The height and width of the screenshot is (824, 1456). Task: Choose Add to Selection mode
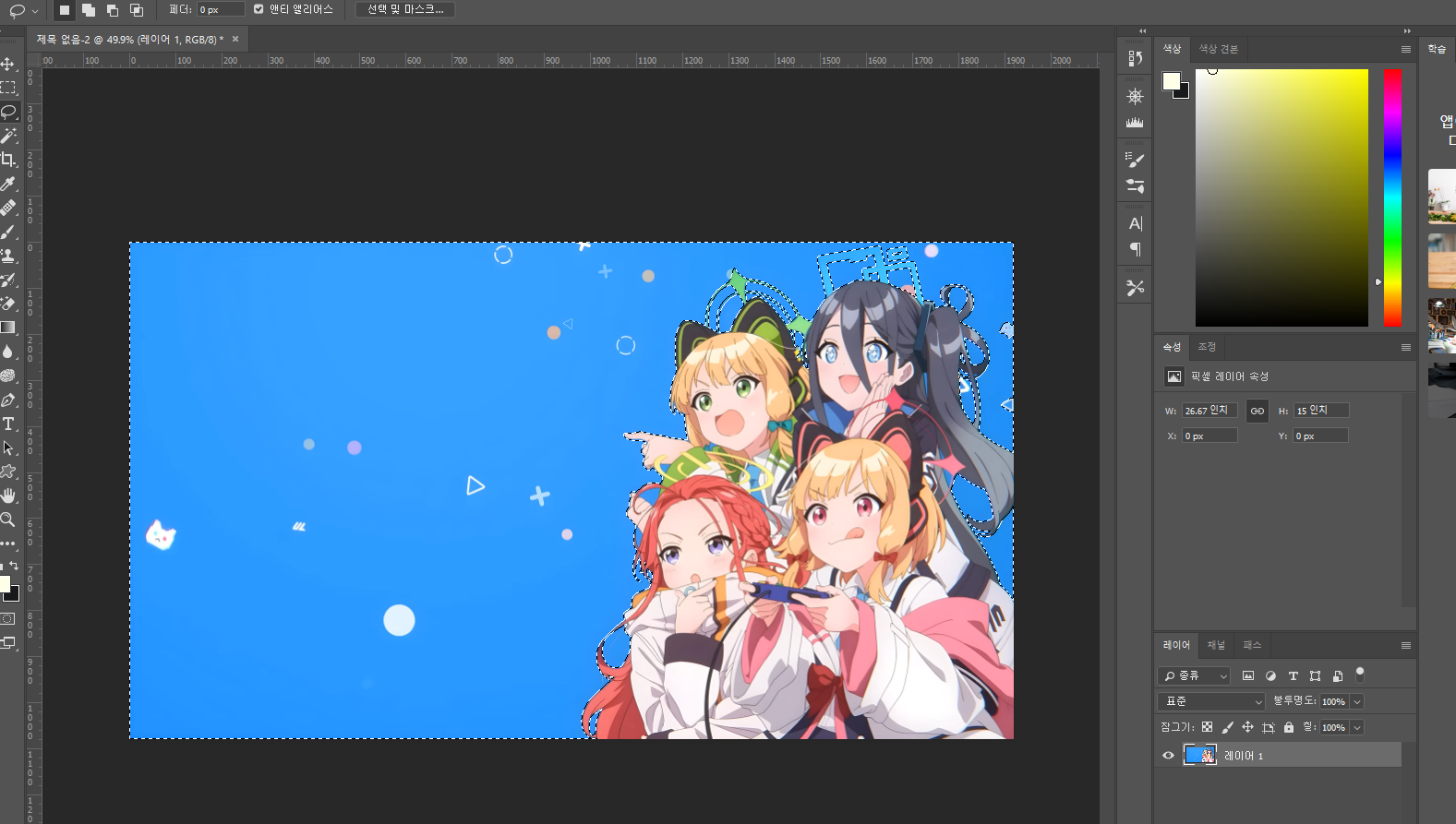tap(89, 10)
